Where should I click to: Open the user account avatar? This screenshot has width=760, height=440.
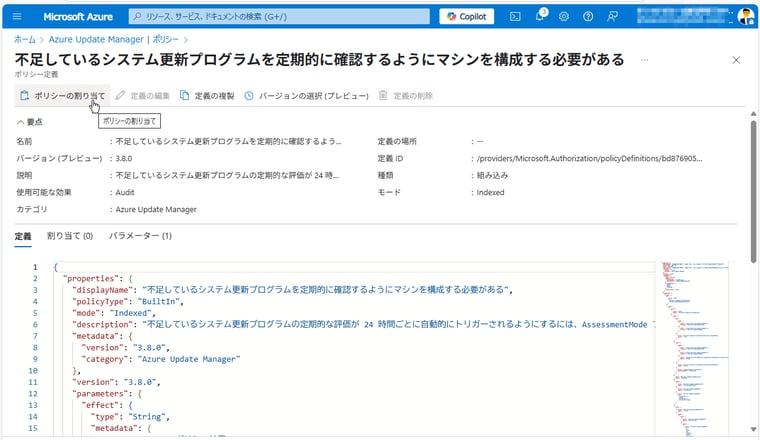[745, 16]
